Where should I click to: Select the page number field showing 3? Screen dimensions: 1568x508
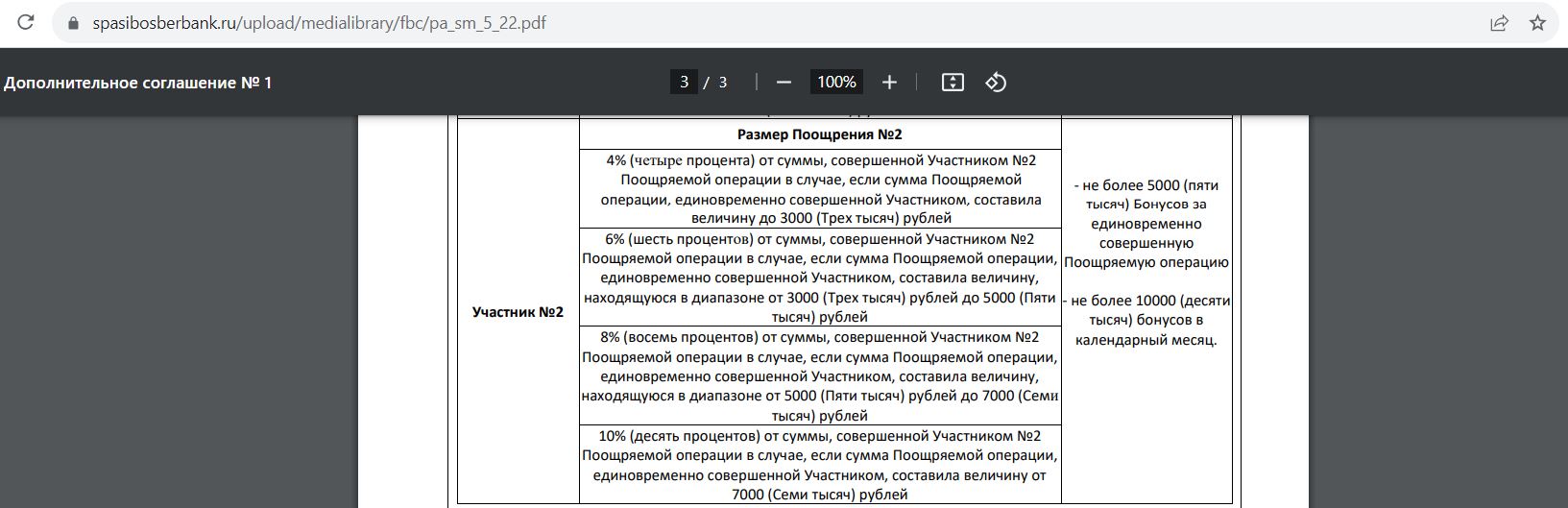[x=684, y=83]
